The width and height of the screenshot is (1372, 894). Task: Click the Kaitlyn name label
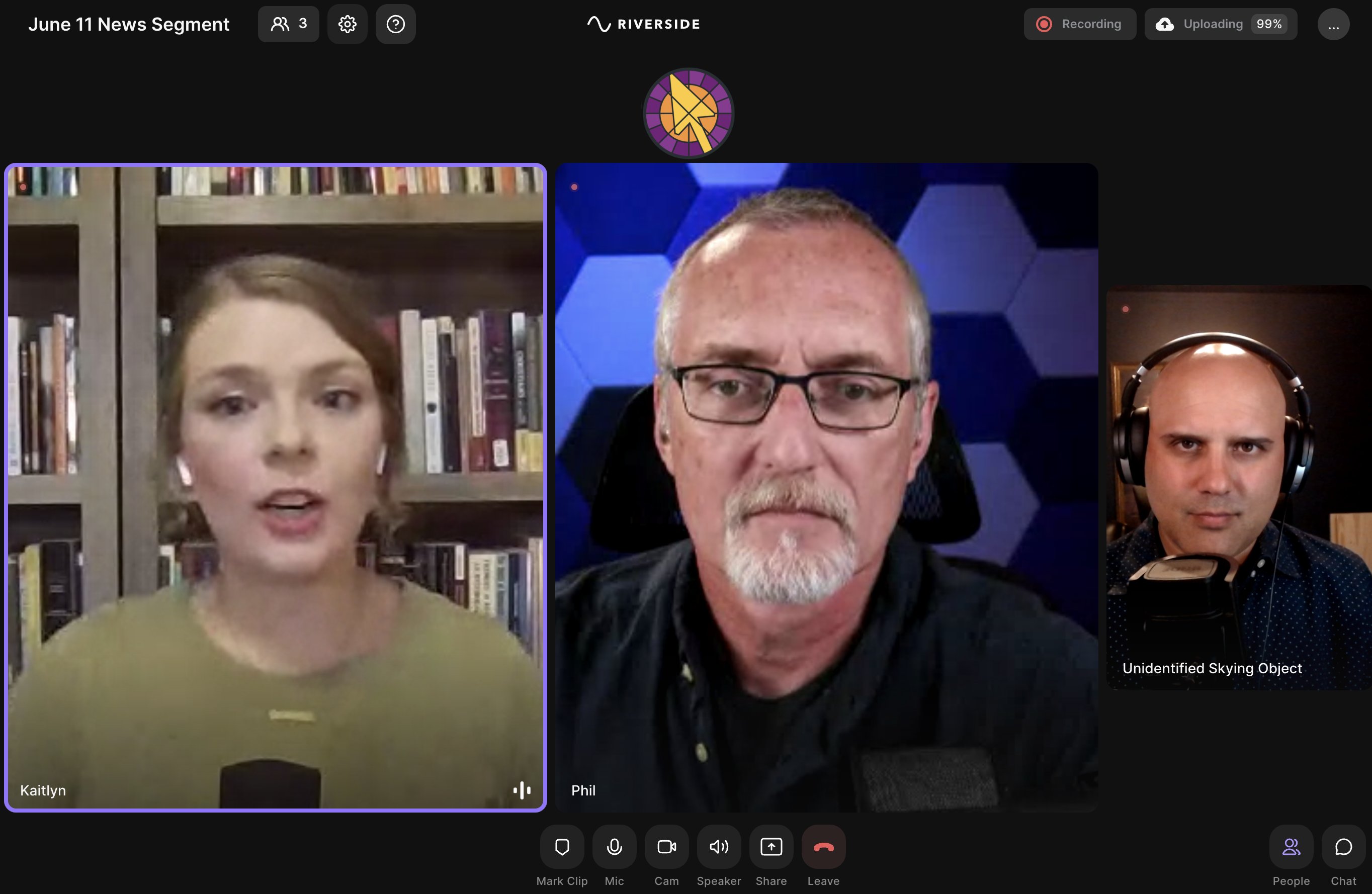[x=43, y=790]
